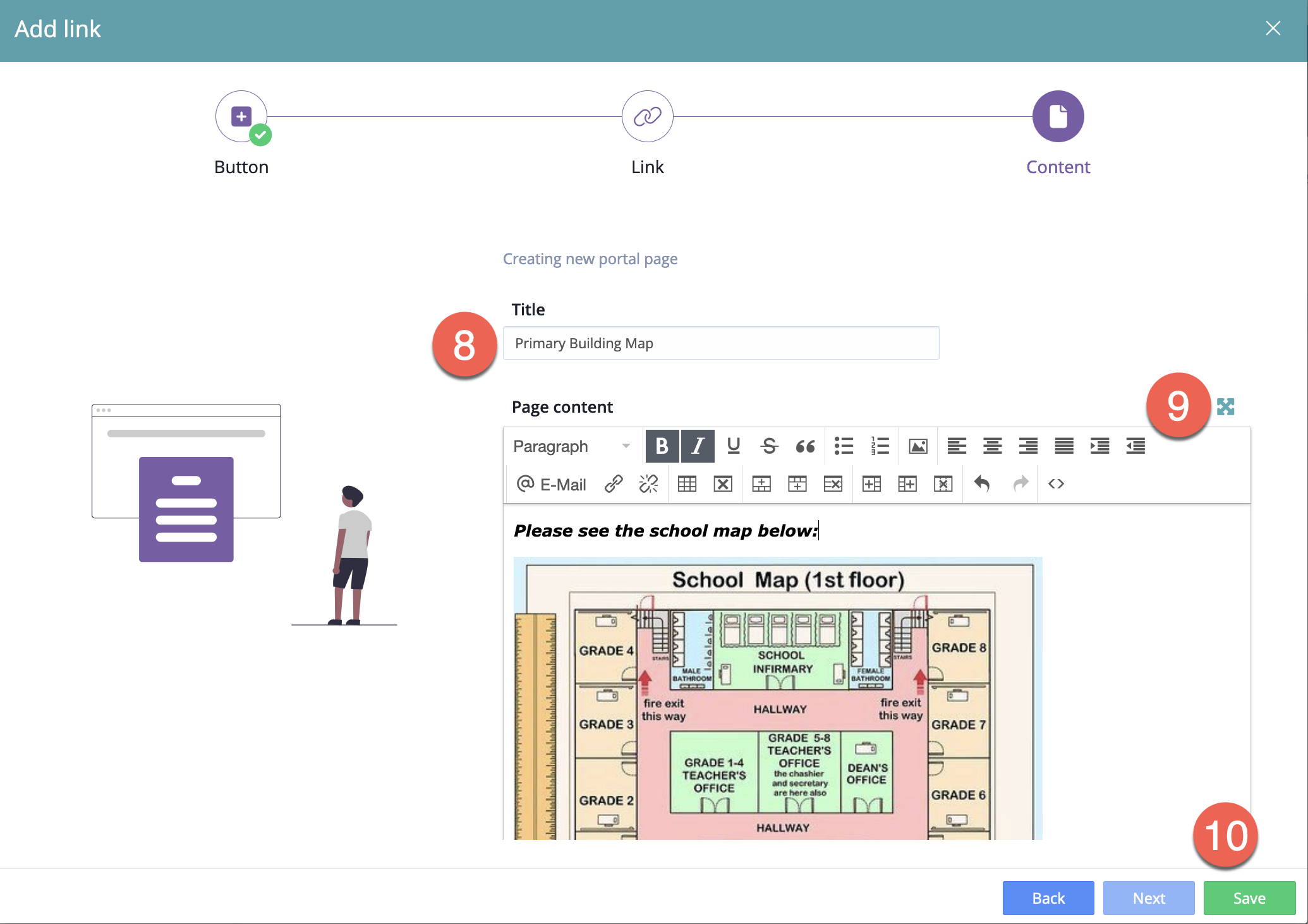Open source code view

click(1056, 484)
